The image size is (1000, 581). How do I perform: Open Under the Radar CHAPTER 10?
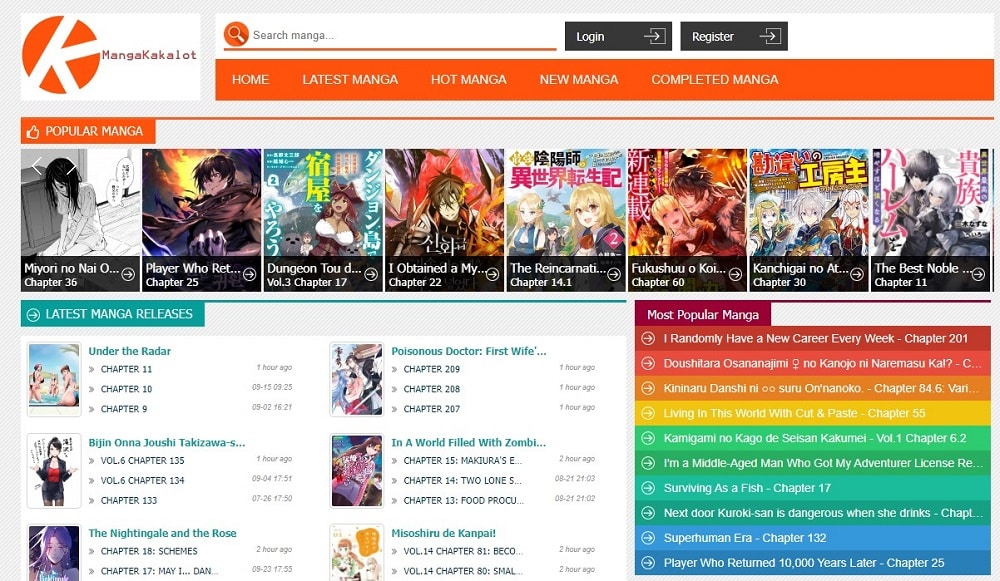tap(126, 389)
